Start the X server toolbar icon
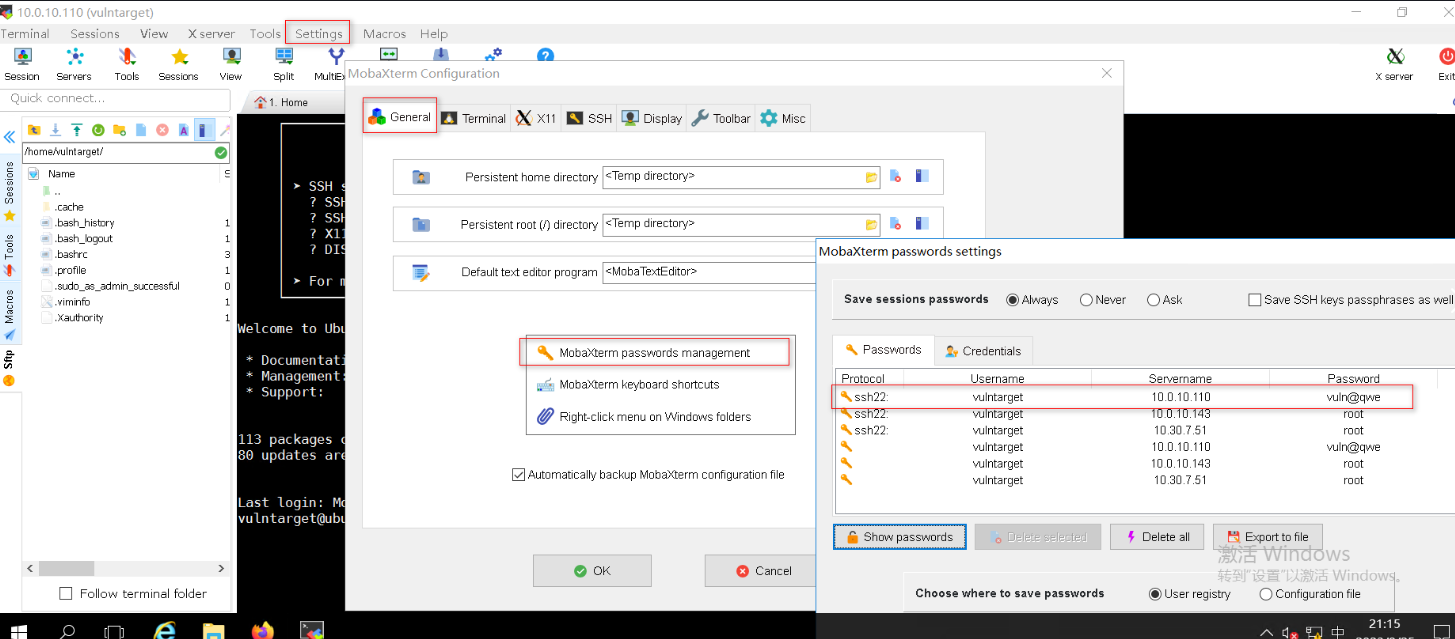Image resolution: width=1455 pixels, height=639 pixels. [1394, 65]
